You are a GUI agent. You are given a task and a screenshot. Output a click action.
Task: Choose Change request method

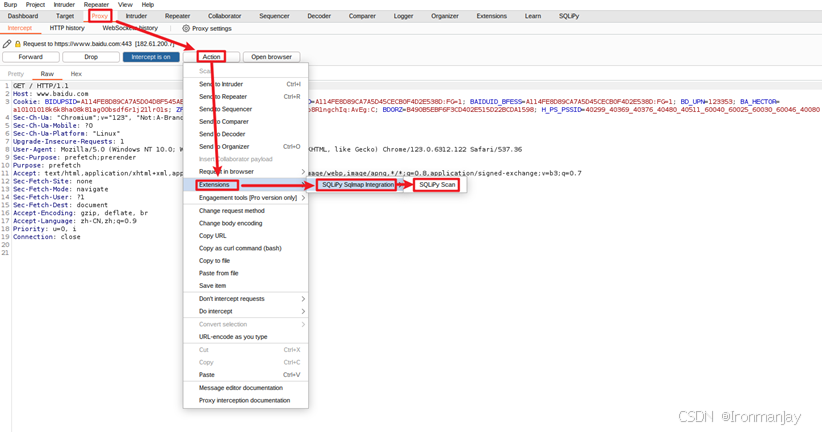point(245,211)
